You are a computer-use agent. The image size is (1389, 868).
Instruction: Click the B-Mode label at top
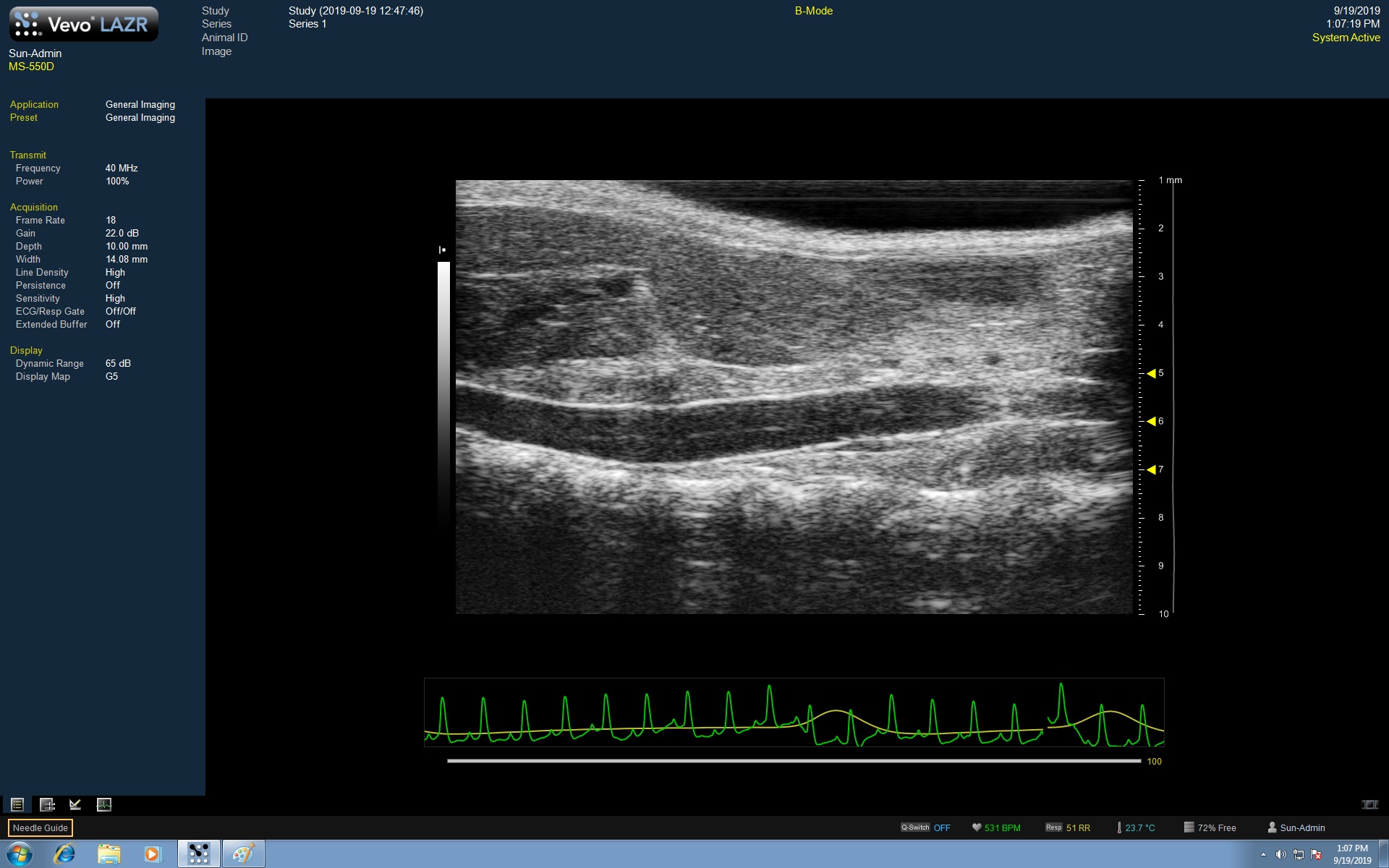(813, 11)
